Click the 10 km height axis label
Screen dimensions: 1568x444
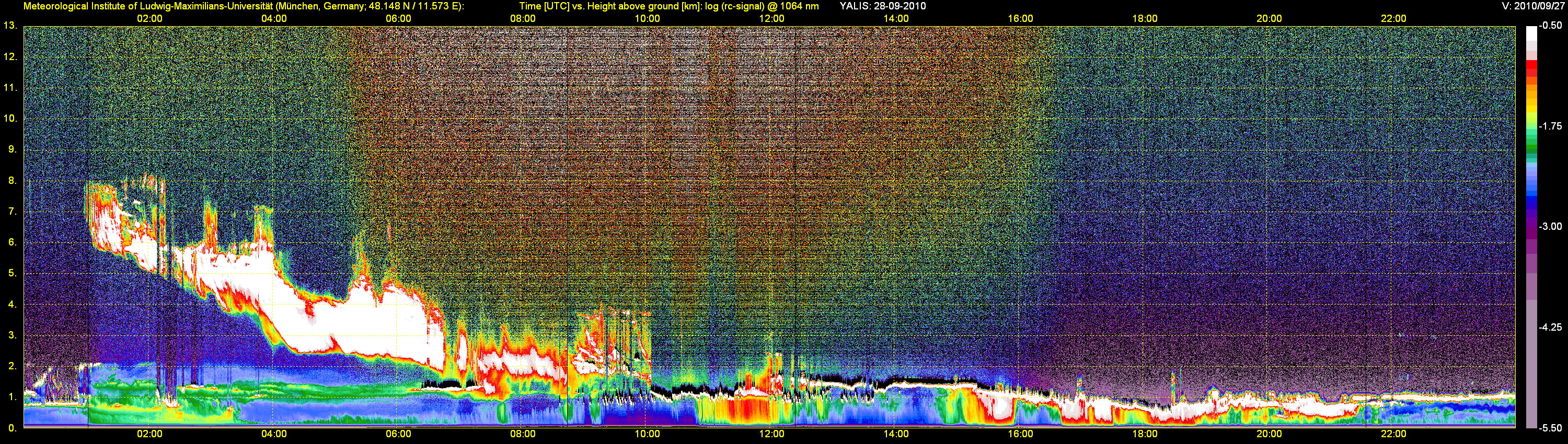pyautogui.click(x=10, y=118)
